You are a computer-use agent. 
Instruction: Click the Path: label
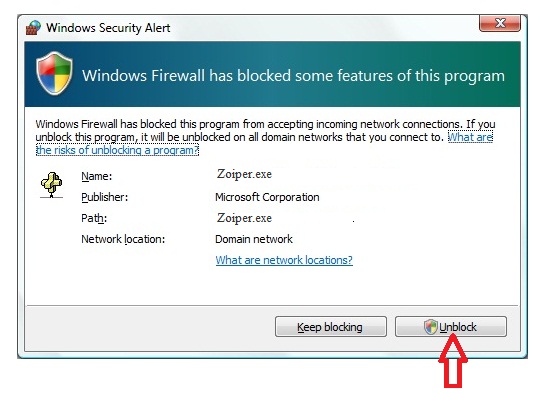click(94, 218)
